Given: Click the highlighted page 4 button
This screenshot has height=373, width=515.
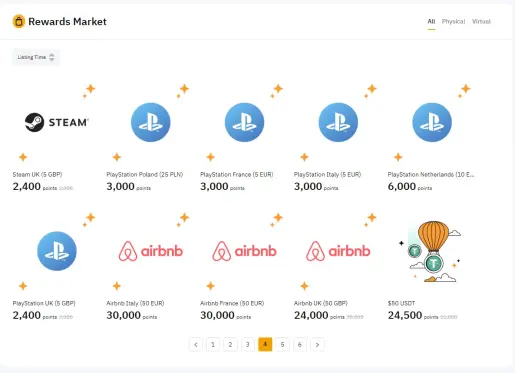Looking at the screenshot, I should click(x=265, y=344).
